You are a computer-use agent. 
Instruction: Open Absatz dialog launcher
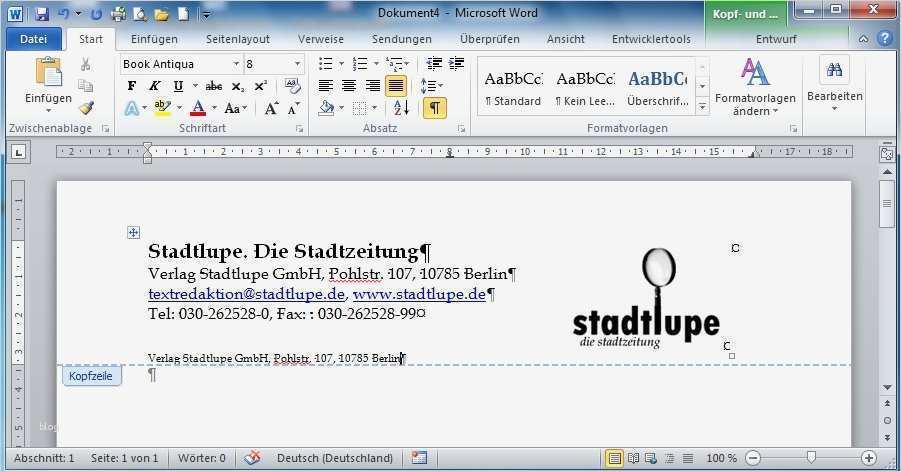(x=461, y=129)
